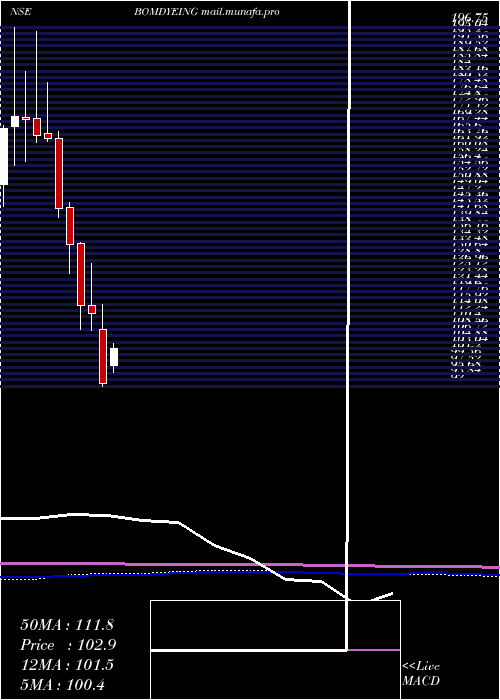
Task: Click the final white candlestick in the series
Action: click(114, 357)
